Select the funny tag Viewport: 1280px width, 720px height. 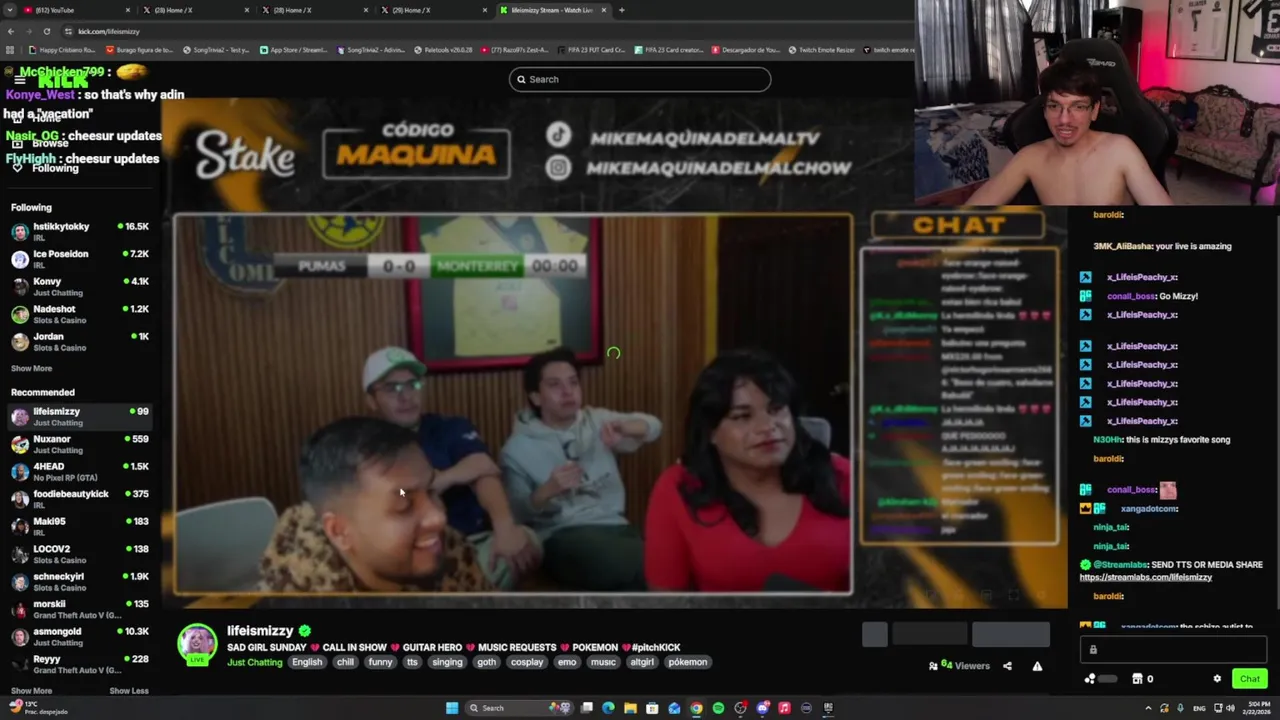pyautogui.click(x=380, y=662)
